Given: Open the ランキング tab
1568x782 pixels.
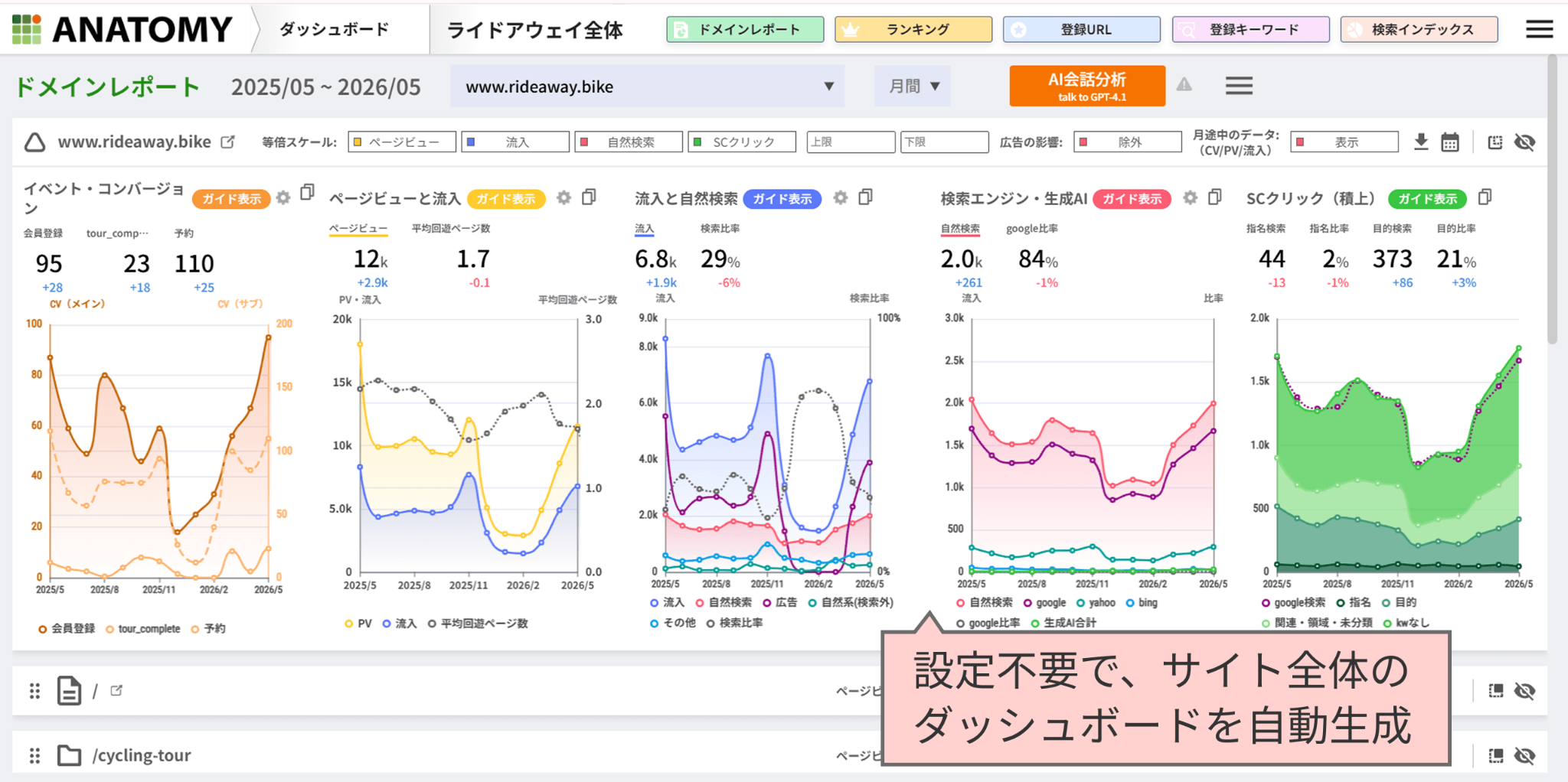Looking at the screenshot, I should 913,30.
